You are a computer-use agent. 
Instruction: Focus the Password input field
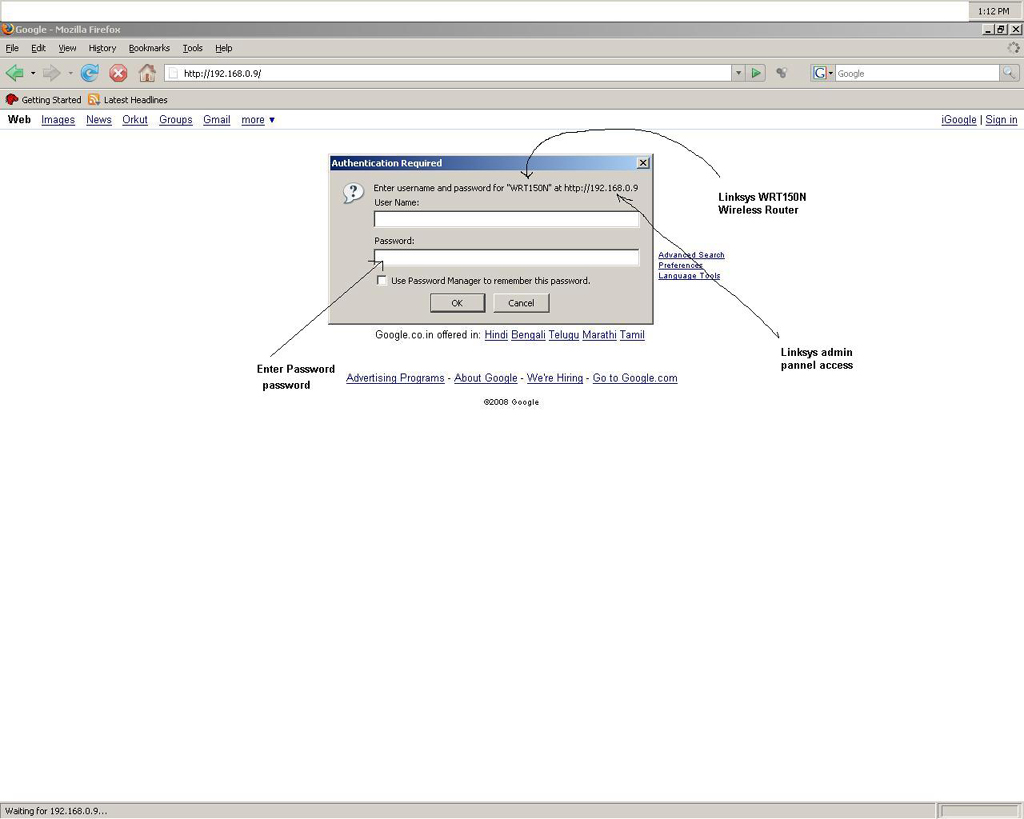[506, 258]
